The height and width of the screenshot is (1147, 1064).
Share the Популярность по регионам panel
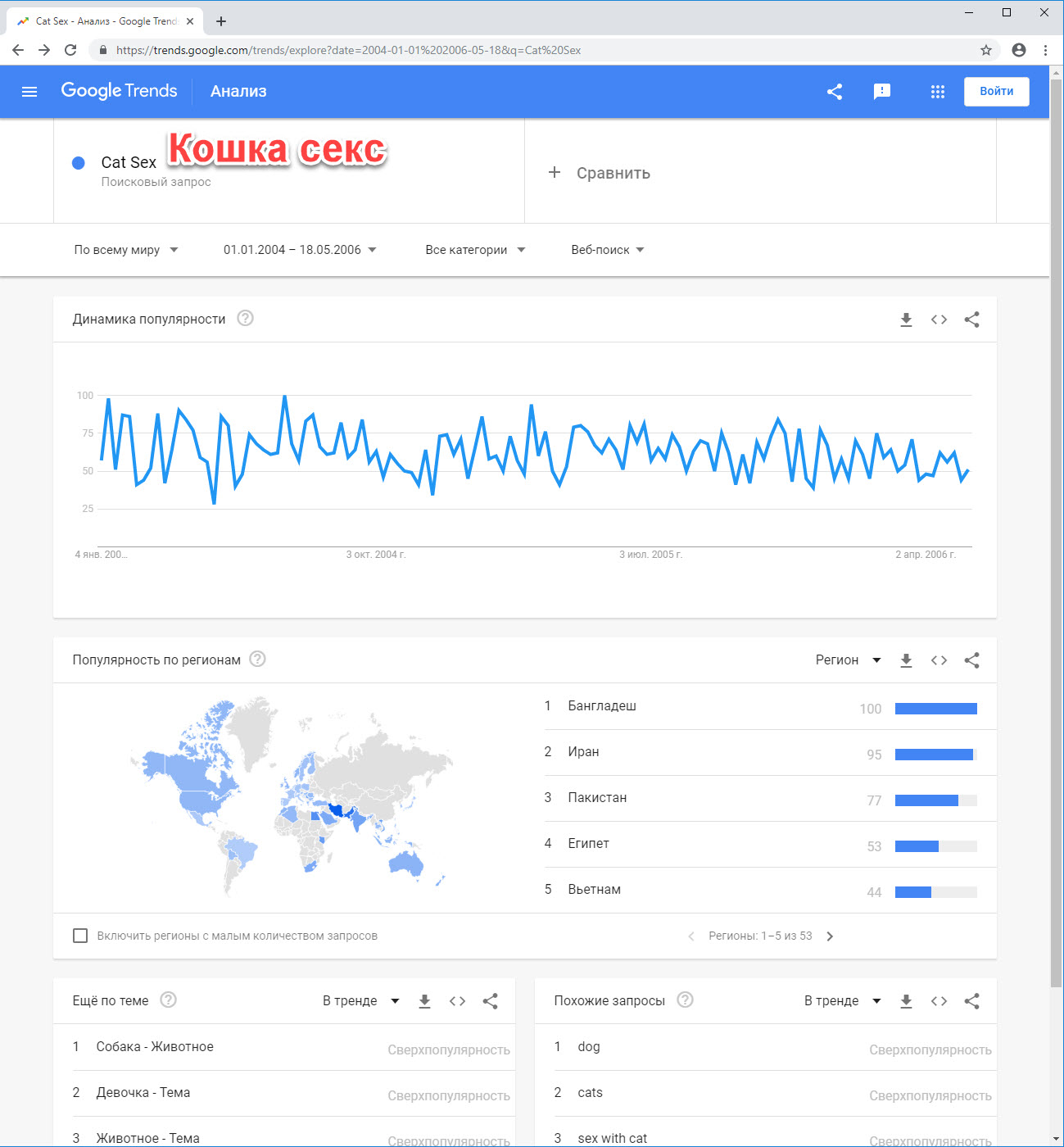click(971, 660)
